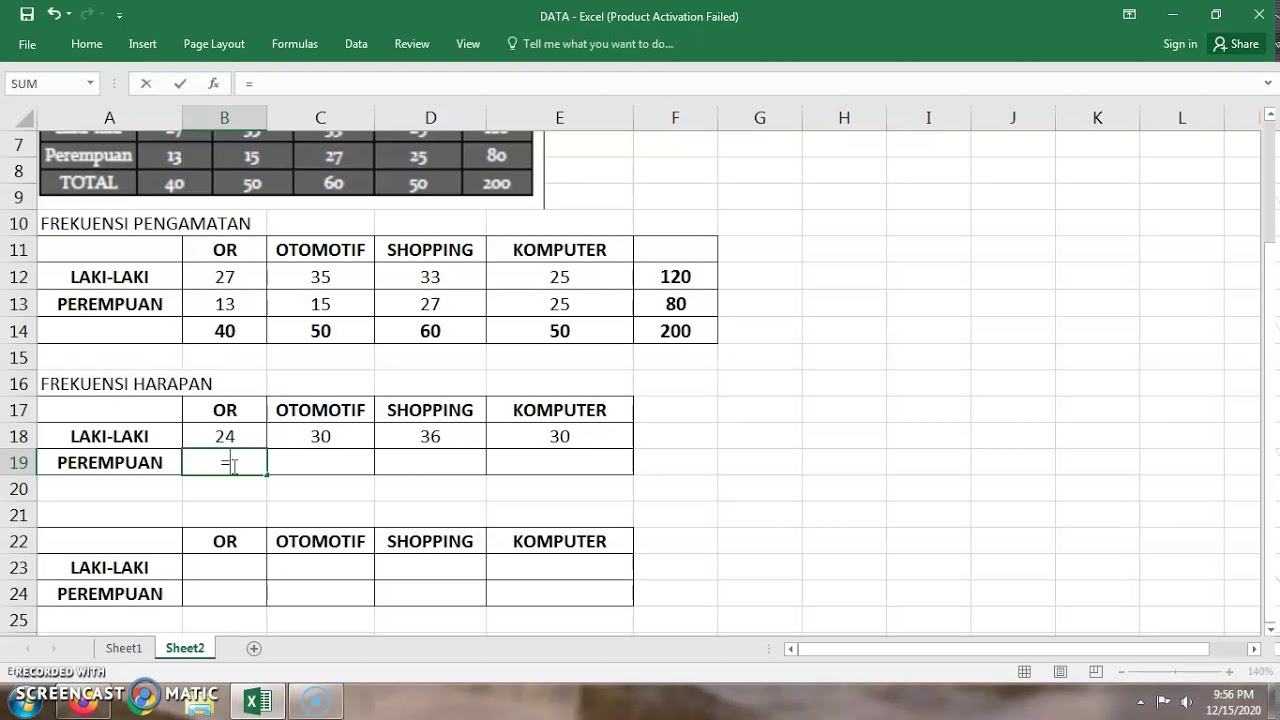Open Ribbon Display Options
1280x720 pixels.
pos(1129,15)
